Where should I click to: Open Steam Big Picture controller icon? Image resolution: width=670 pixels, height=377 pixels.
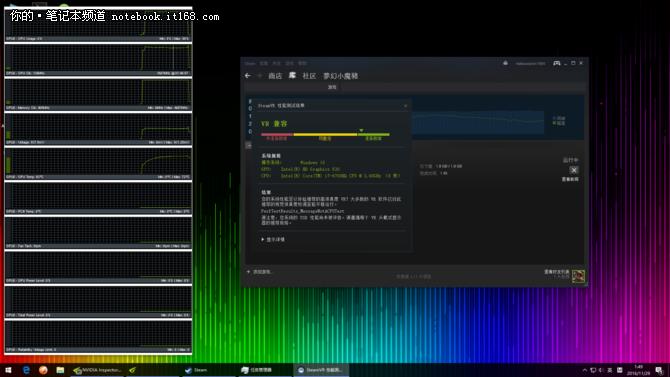557,63
